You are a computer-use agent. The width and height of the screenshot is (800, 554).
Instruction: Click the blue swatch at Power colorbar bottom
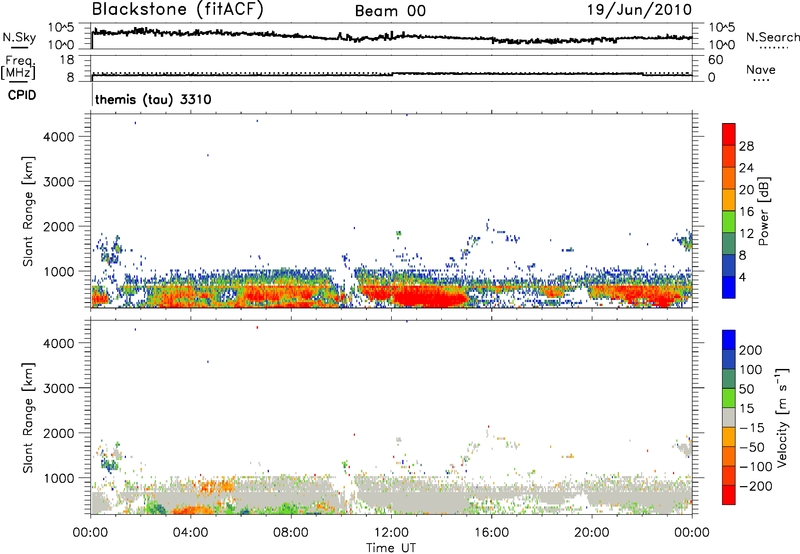point(729,287)
